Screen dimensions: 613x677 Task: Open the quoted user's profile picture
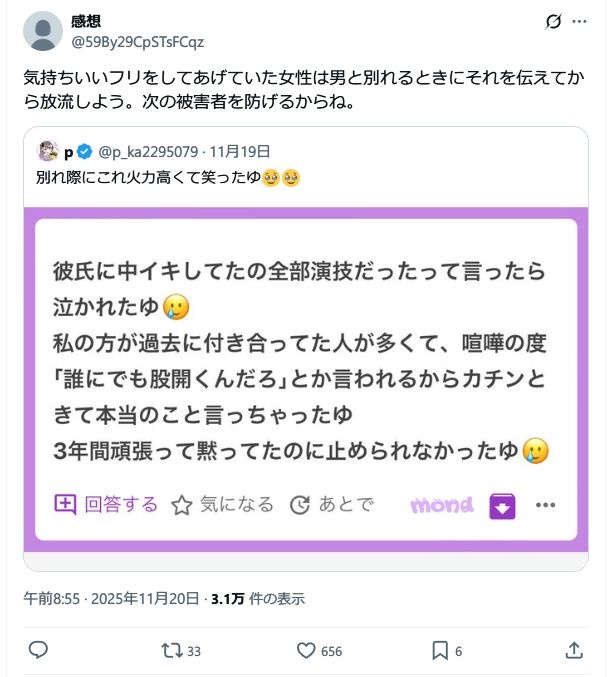[x=47, y=152]
